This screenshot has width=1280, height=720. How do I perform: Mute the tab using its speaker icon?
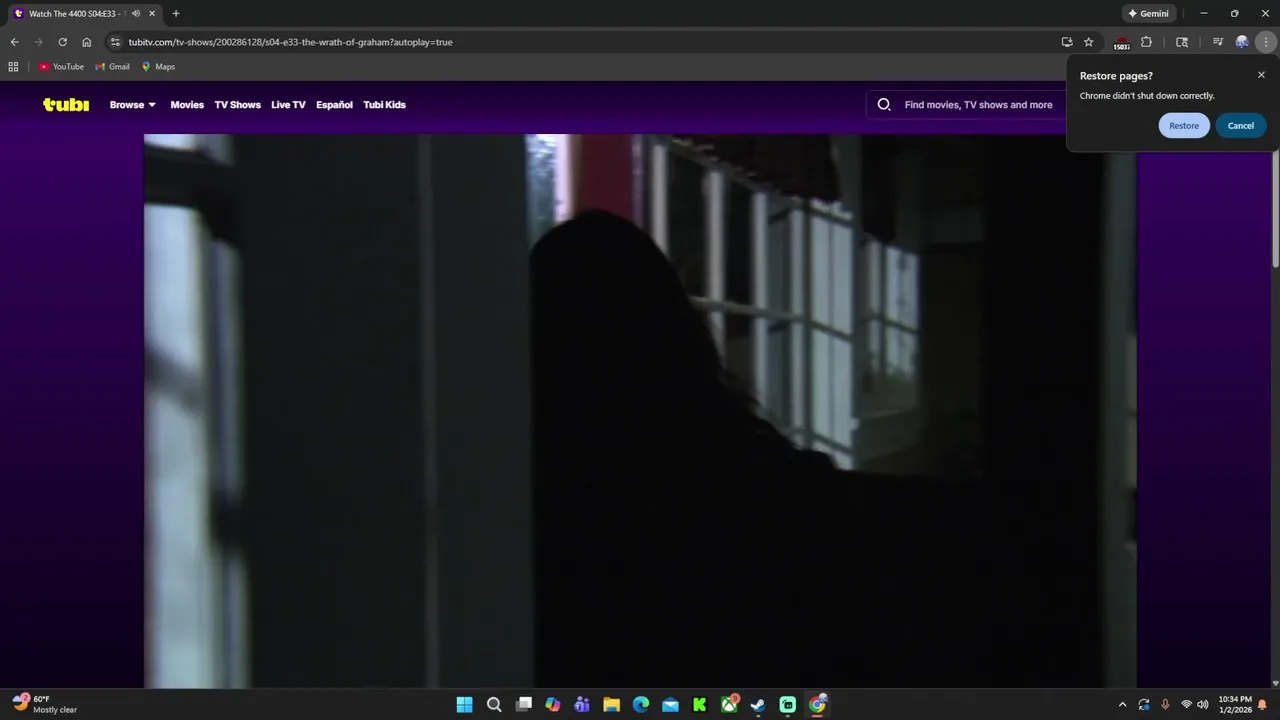[136, 13]
